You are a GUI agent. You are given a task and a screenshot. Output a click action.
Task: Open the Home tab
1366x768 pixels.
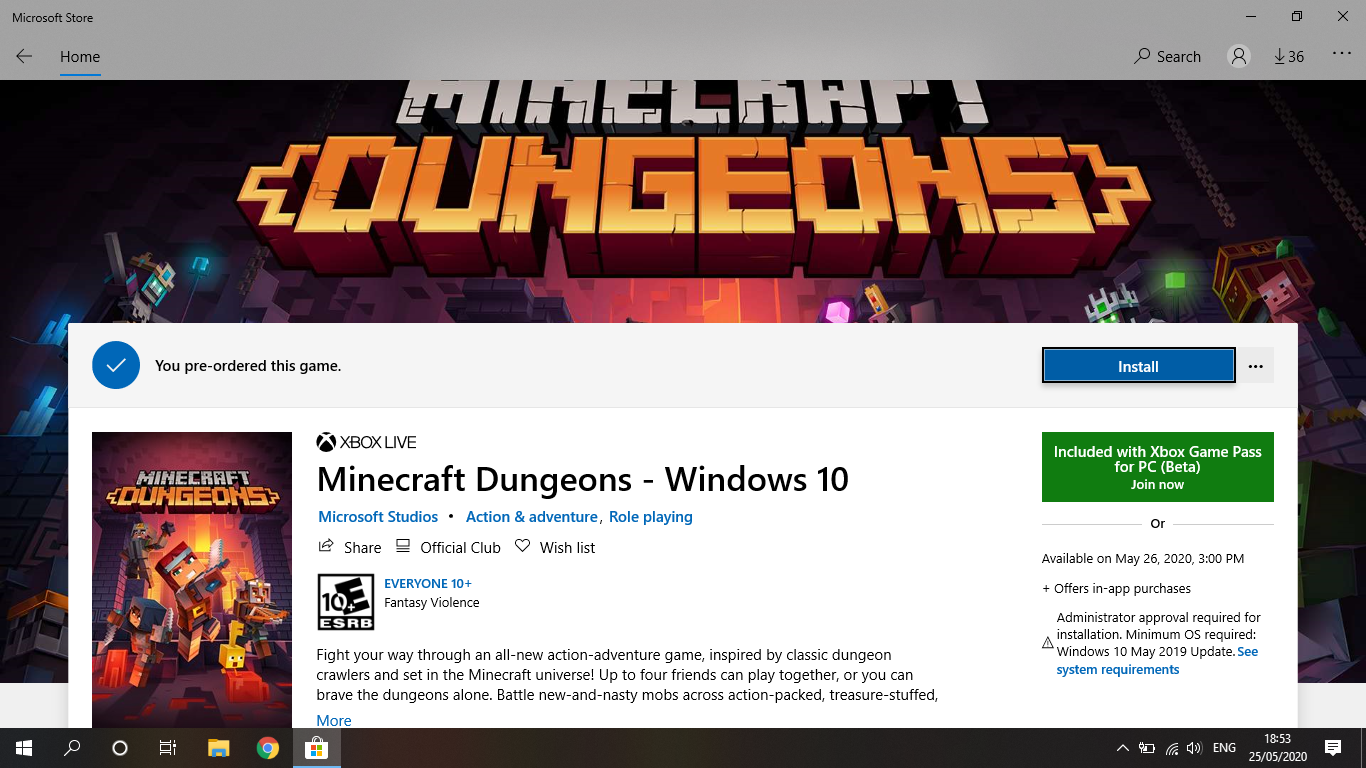(80, 57)
